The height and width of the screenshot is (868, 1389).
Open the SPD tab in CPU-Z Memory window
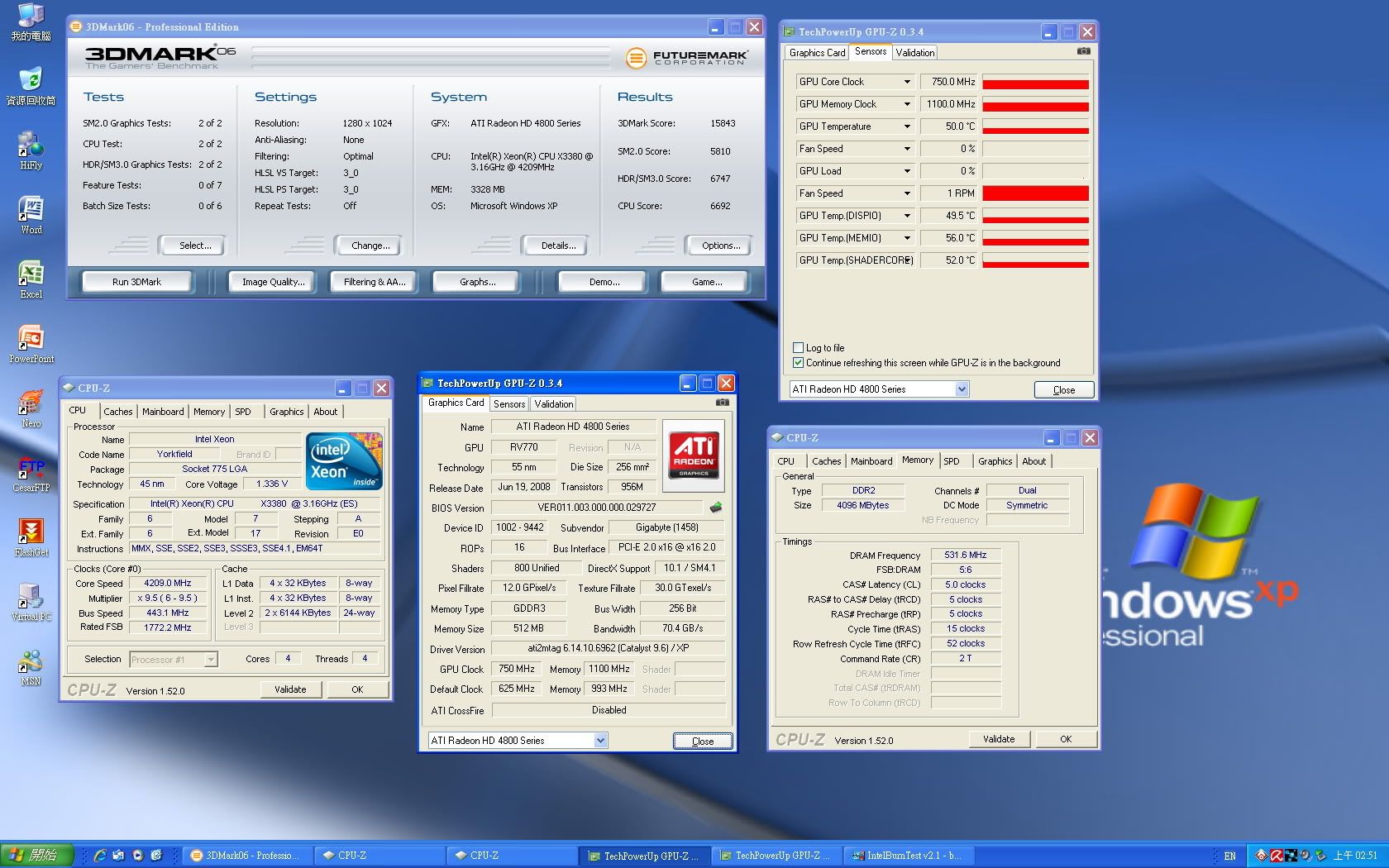tap(952, 460)
